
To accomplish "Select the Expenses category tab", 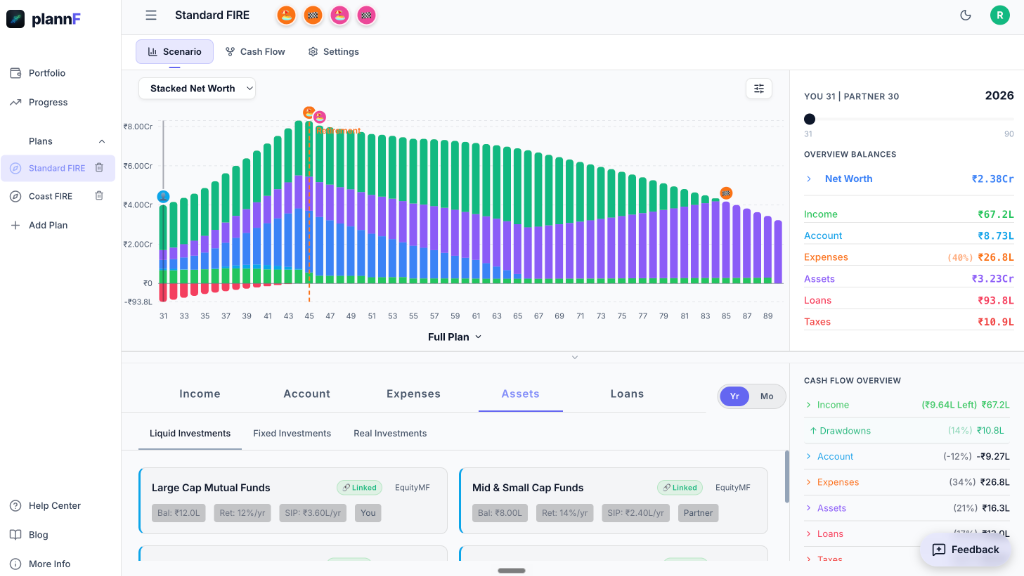I will pos(413,394).
